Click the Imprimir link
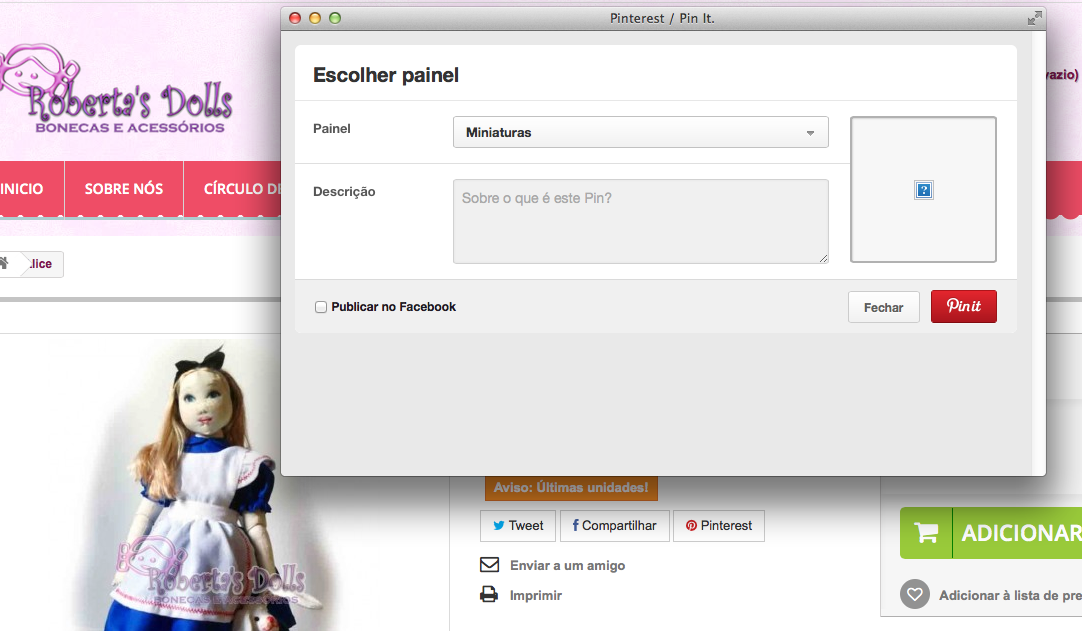 535,595
